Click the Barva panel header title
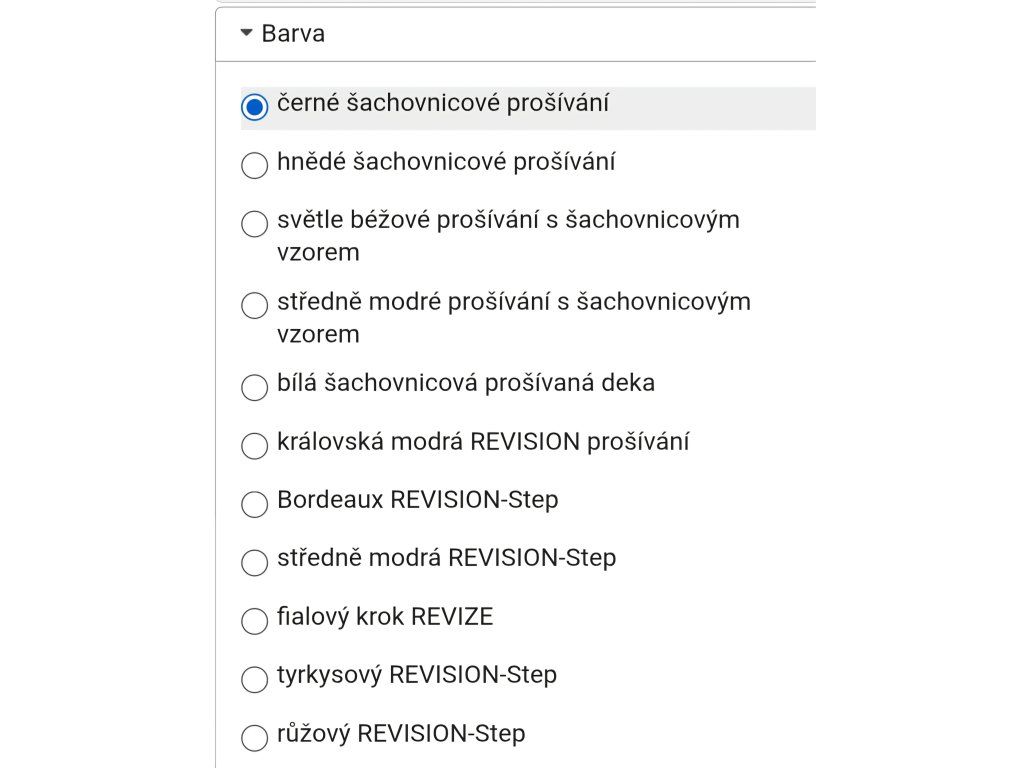 [293, 34]
